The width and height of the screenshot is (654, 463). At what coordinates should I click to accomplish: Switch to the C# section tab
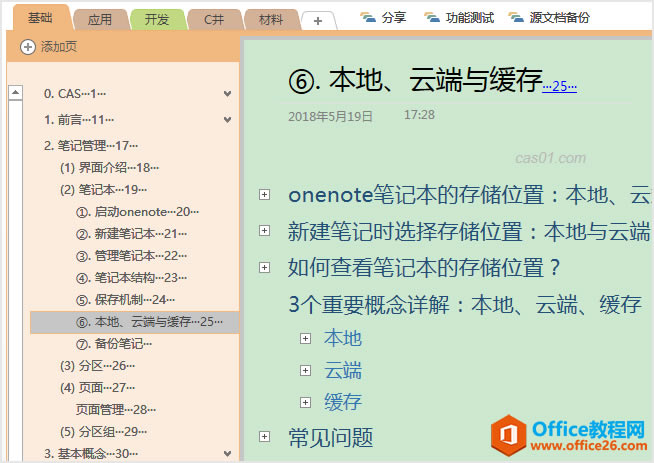[214, 20]
